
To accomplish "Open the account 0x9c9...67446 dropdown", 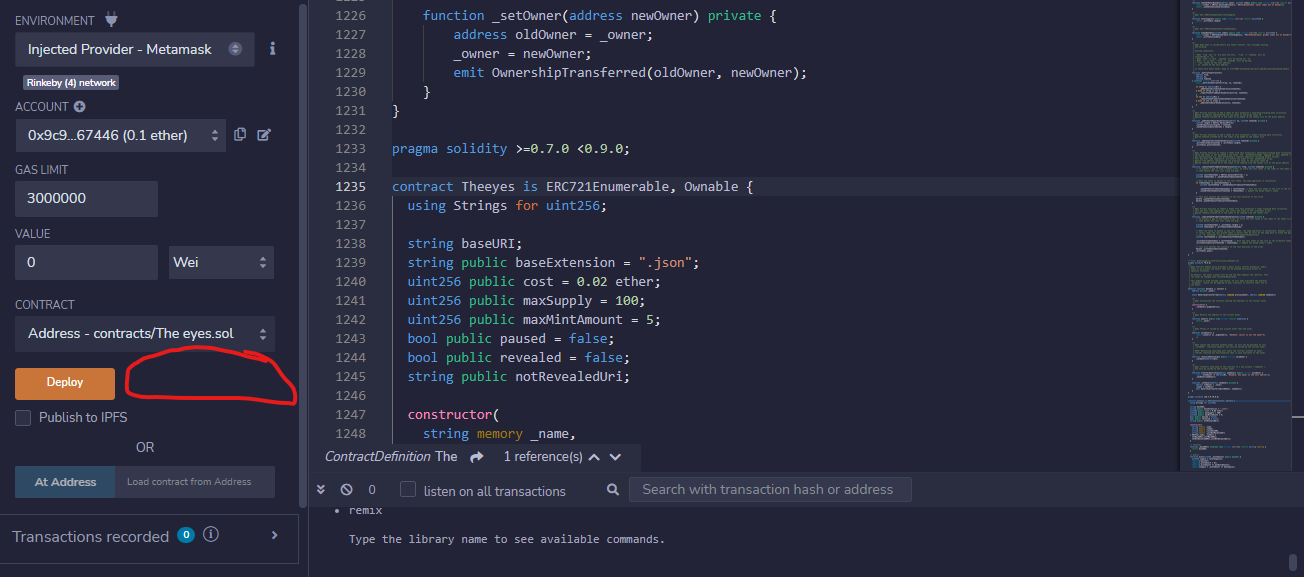I will click(120, 135).
